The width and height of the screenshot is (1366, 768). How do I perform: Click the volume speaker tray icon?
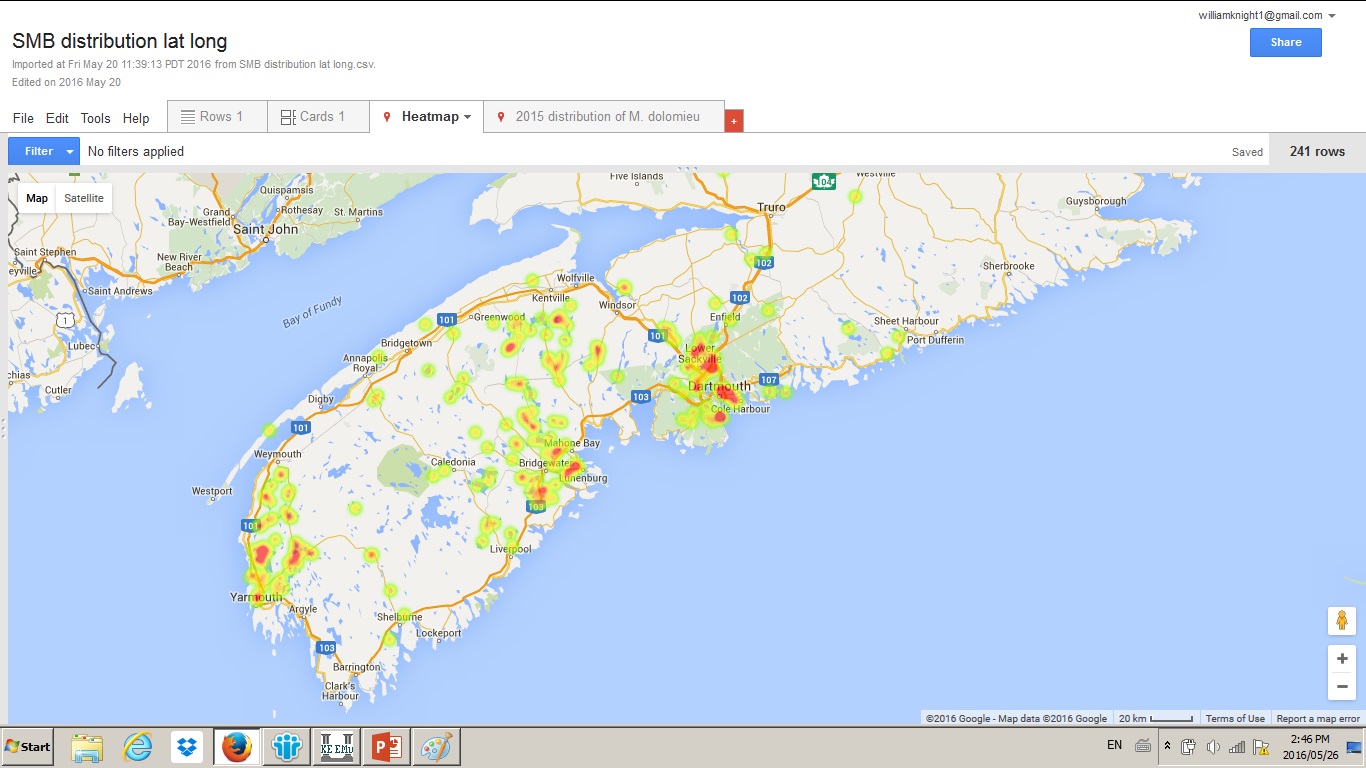pos(1213,747)
